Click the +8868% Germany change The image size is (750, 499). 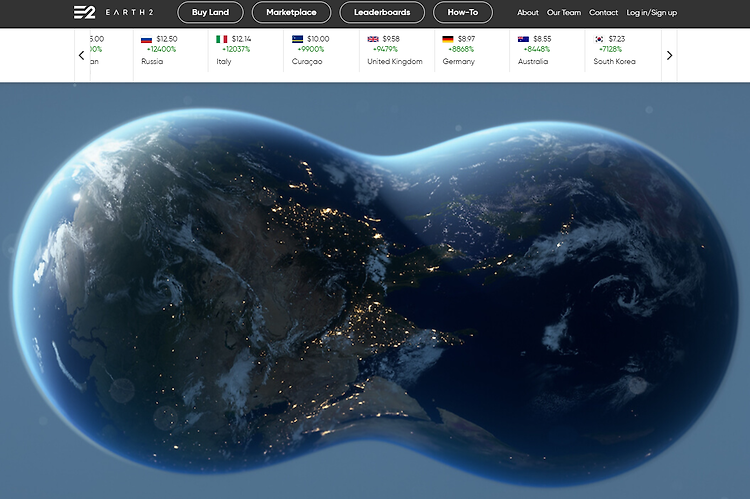click(x=461, y=49)
